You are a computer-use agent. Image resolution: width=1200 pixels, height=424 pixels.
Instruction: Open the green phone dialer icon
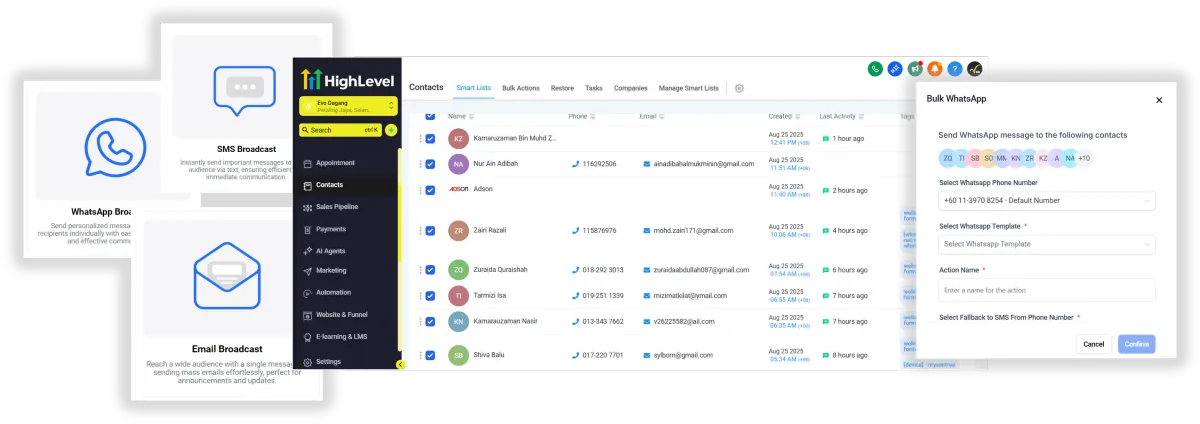pyautogui.click(x=876, y=69)
